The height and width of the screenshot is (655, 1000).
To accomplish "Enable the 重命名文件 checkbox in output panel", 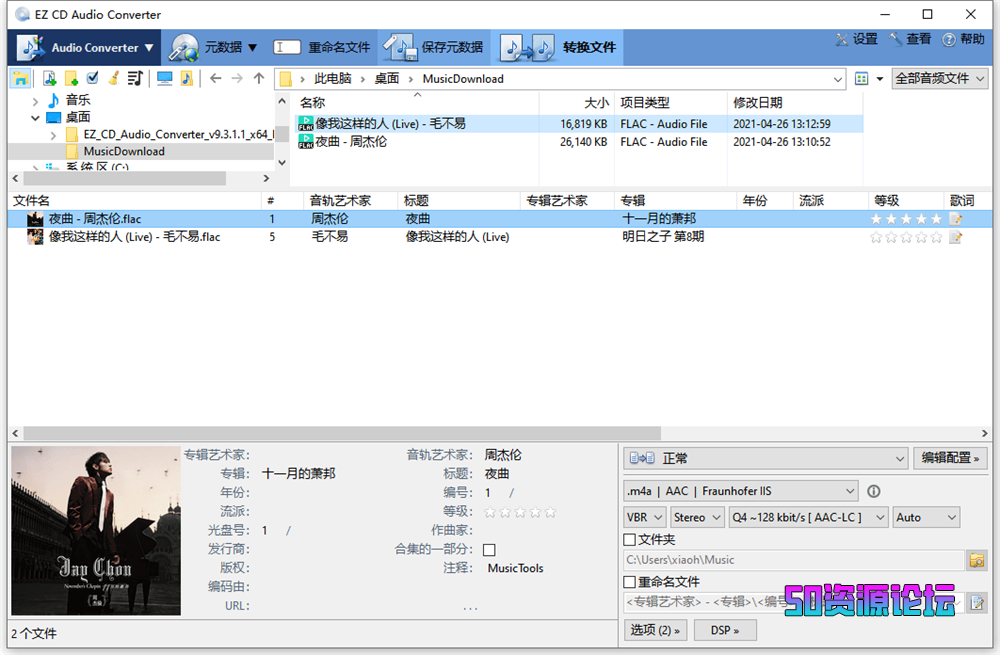I will point(629,582).
